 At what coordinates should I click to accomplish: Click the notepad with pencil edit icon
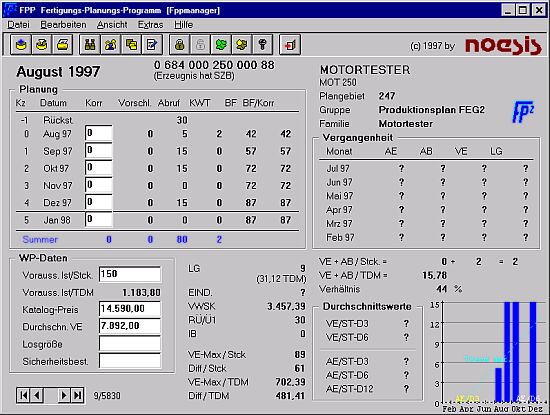[152, 45]
